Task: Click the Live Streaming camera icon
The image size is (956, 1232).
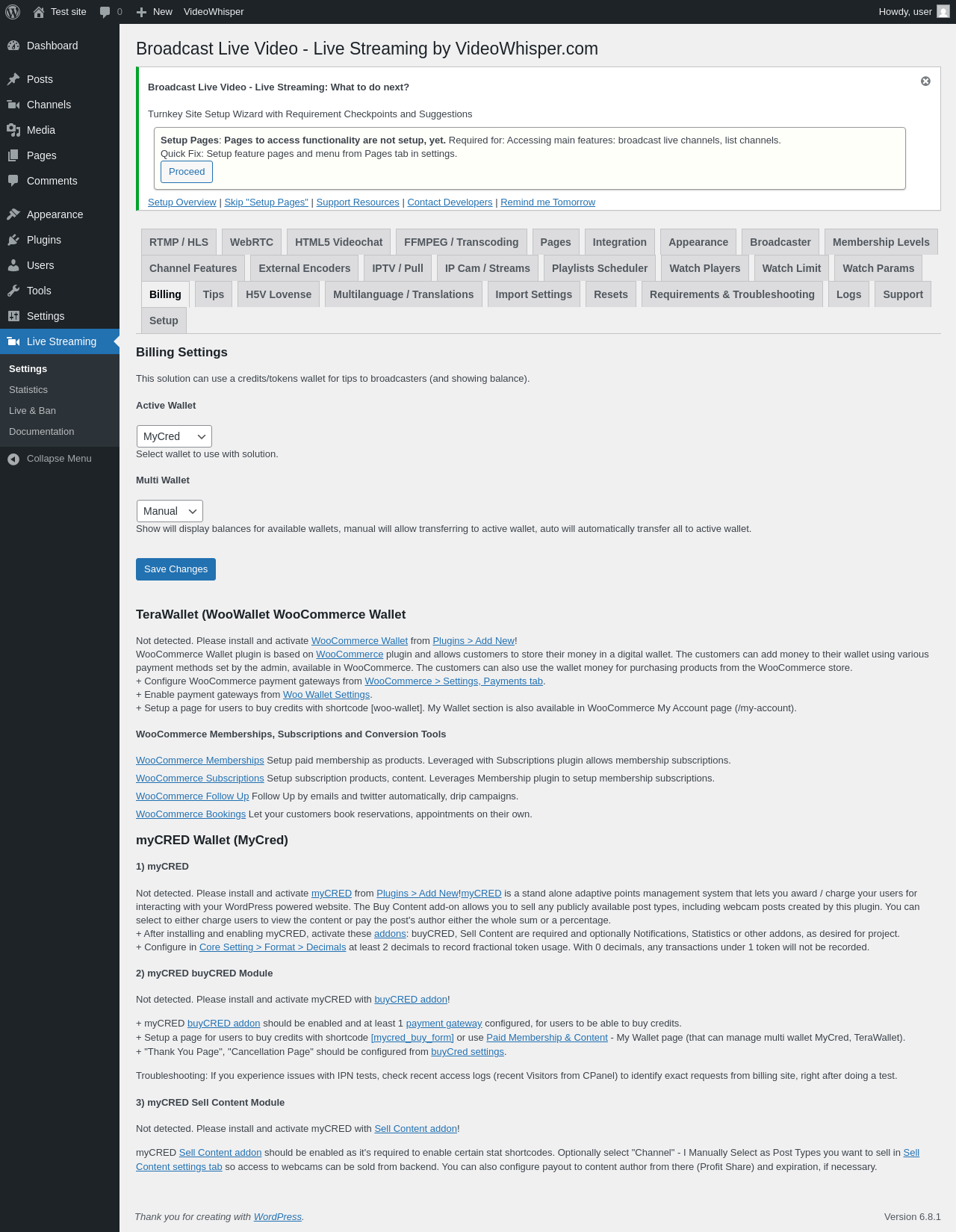Action: (13, 341)
